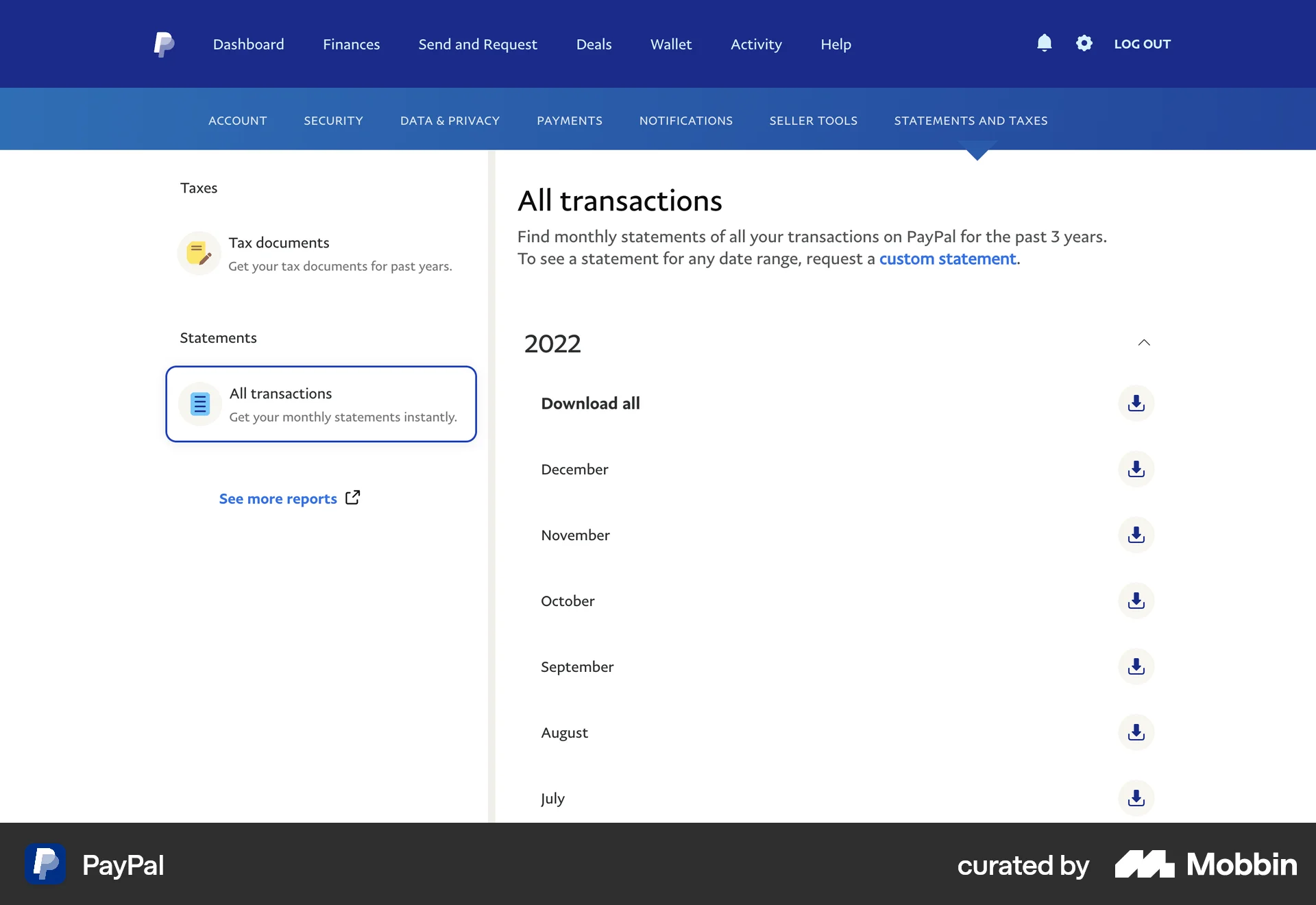
Task: Download the August statement
Action: [1136, 732]
